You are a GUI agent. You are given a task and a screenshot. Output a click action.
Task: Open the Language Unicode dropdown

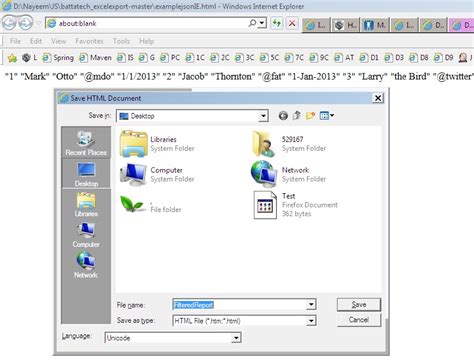[x=236, y=338]
